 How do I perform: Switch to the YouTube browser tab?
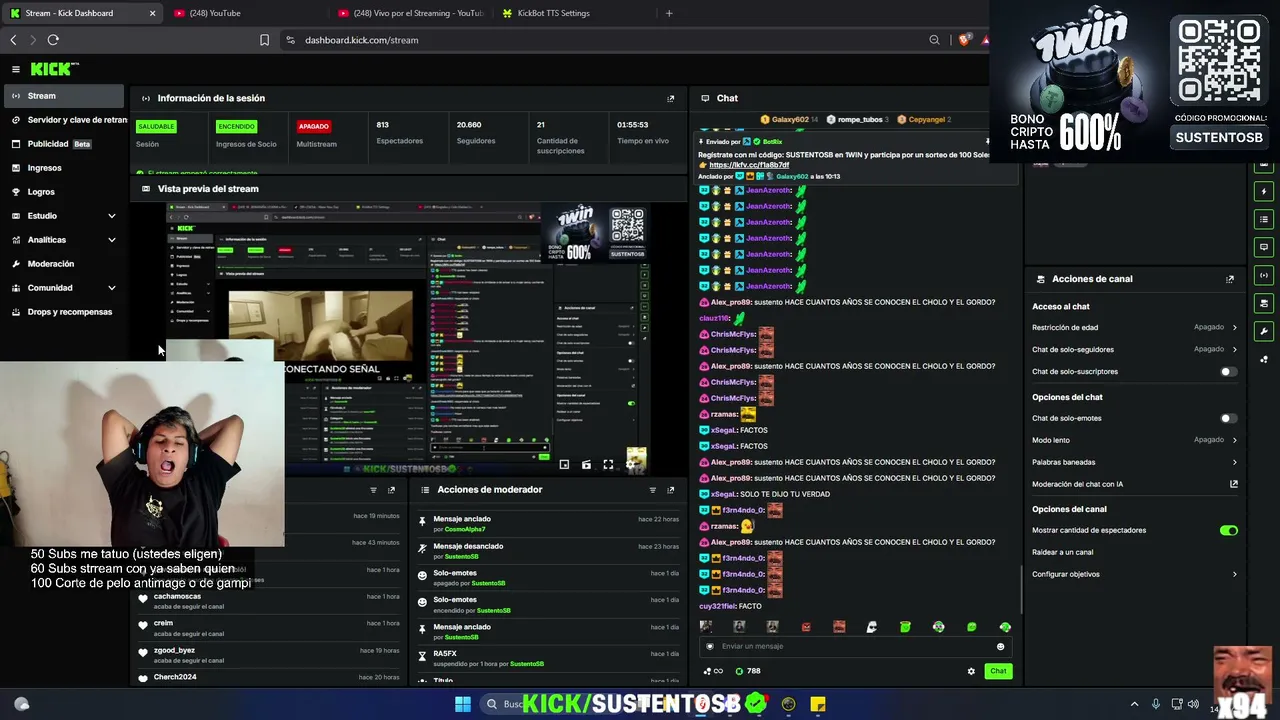[x=245, y=13]
